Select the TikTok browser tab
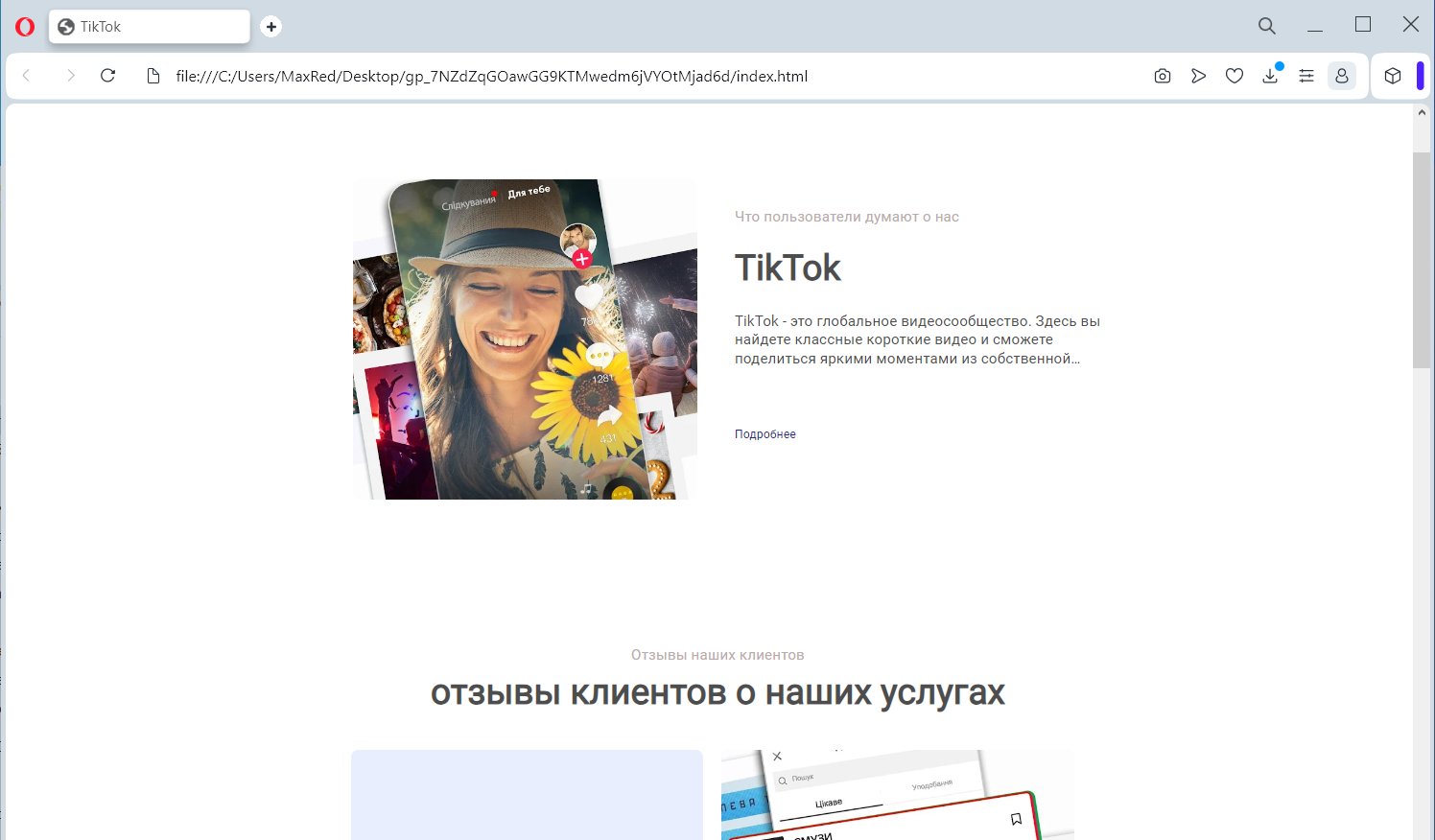 coord(150,27)
